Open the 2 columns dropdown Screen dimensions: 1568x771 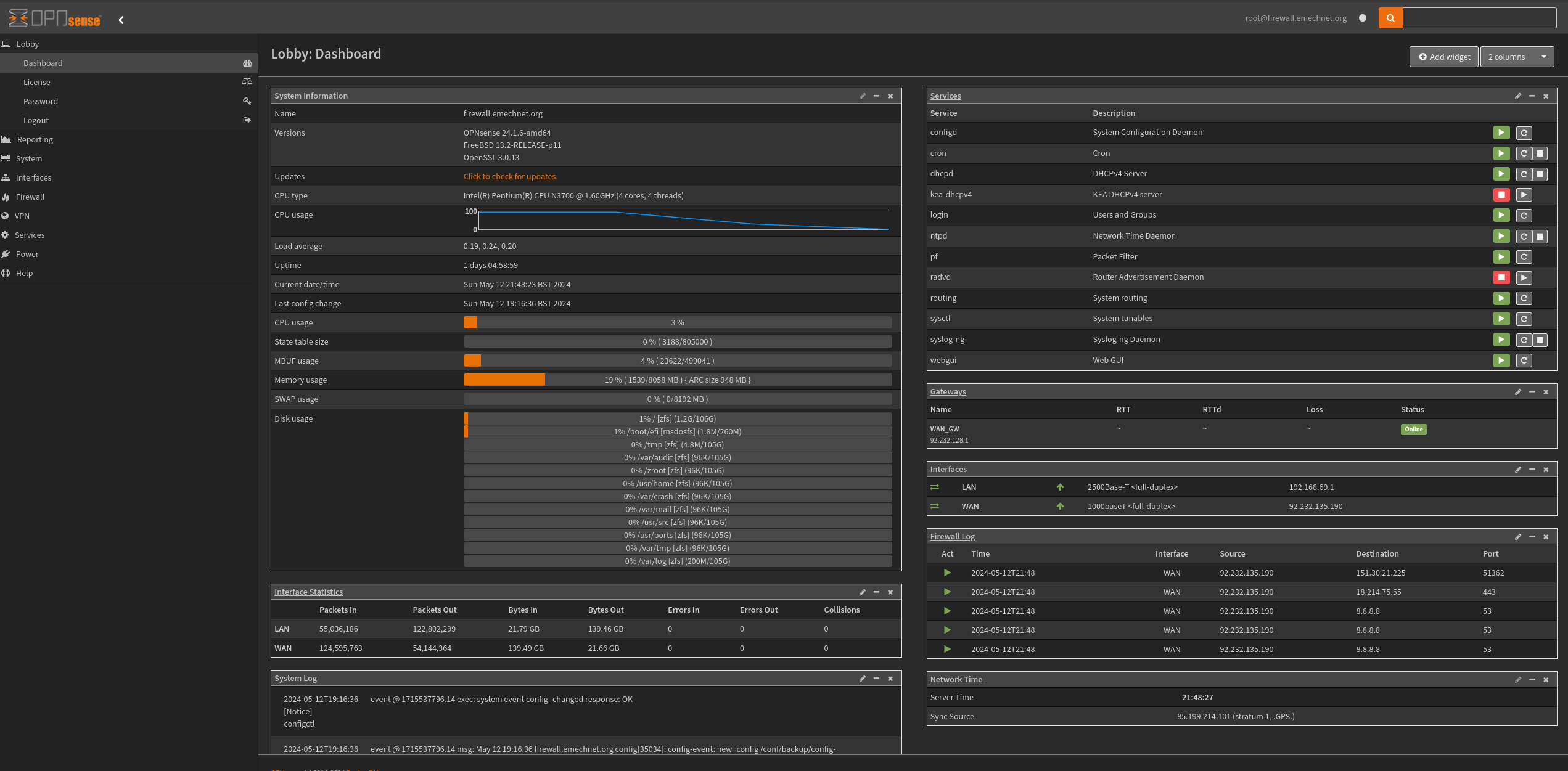1517,57
